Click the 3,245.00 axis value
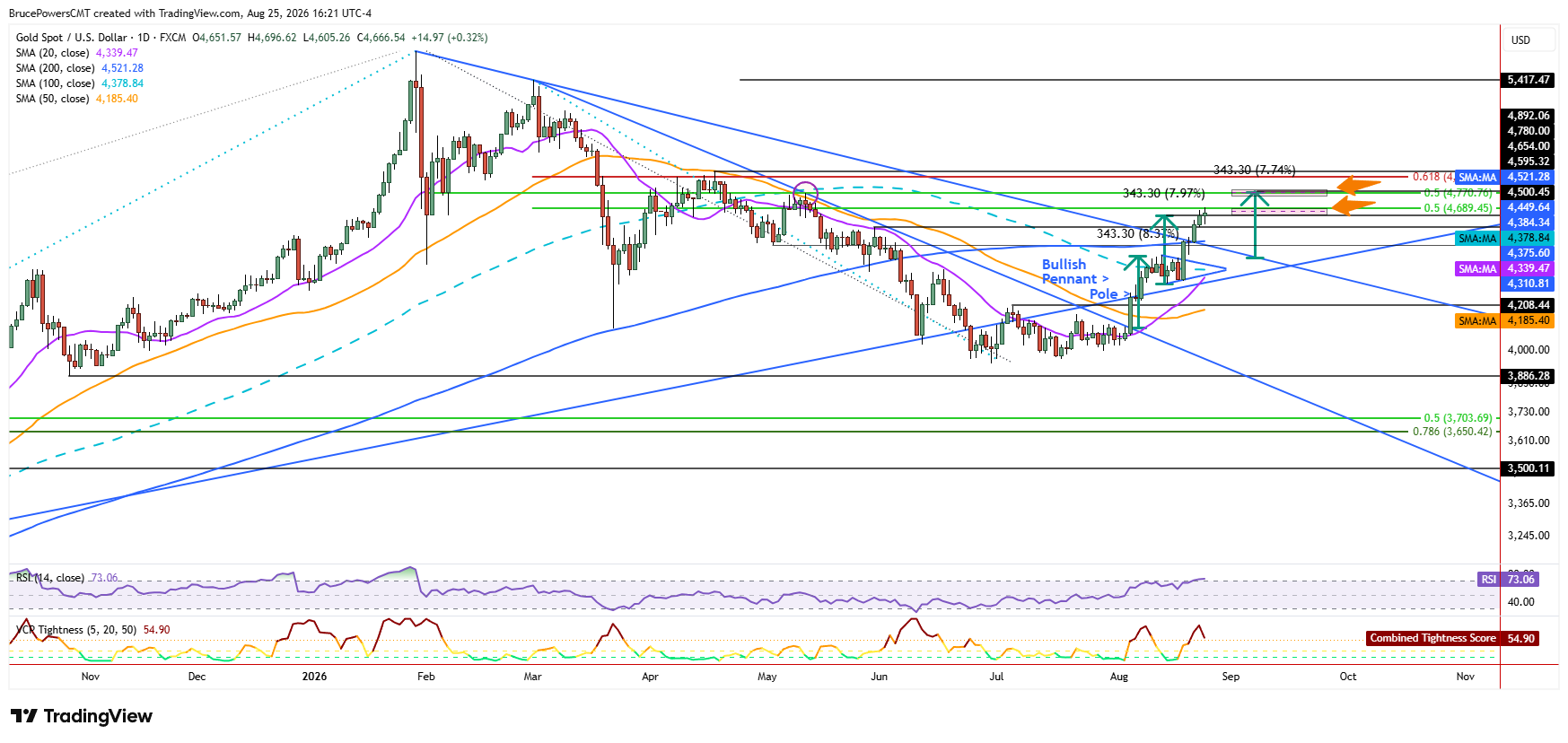The width and height of the screenshot is (1568, 743). 1529,536
